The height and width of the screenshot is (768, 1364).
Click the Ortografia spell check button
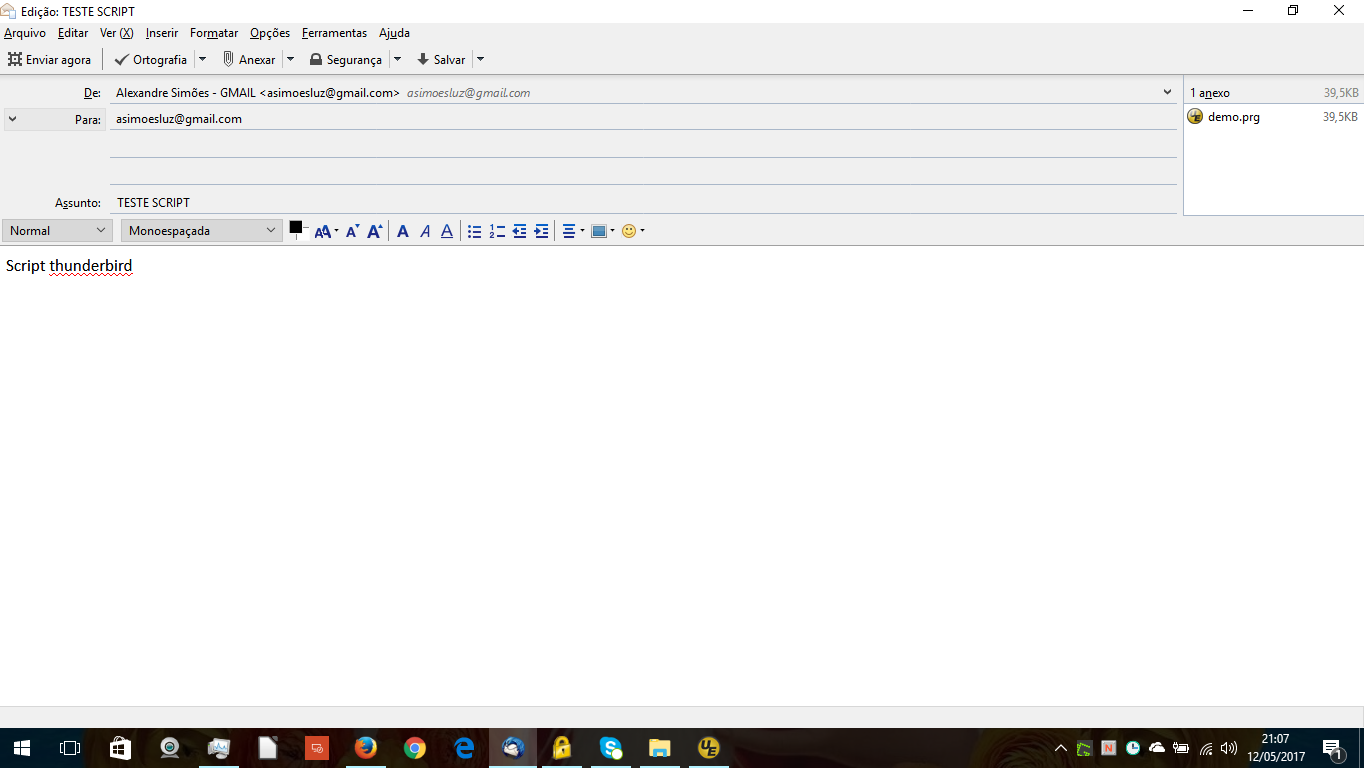point(151,59)
